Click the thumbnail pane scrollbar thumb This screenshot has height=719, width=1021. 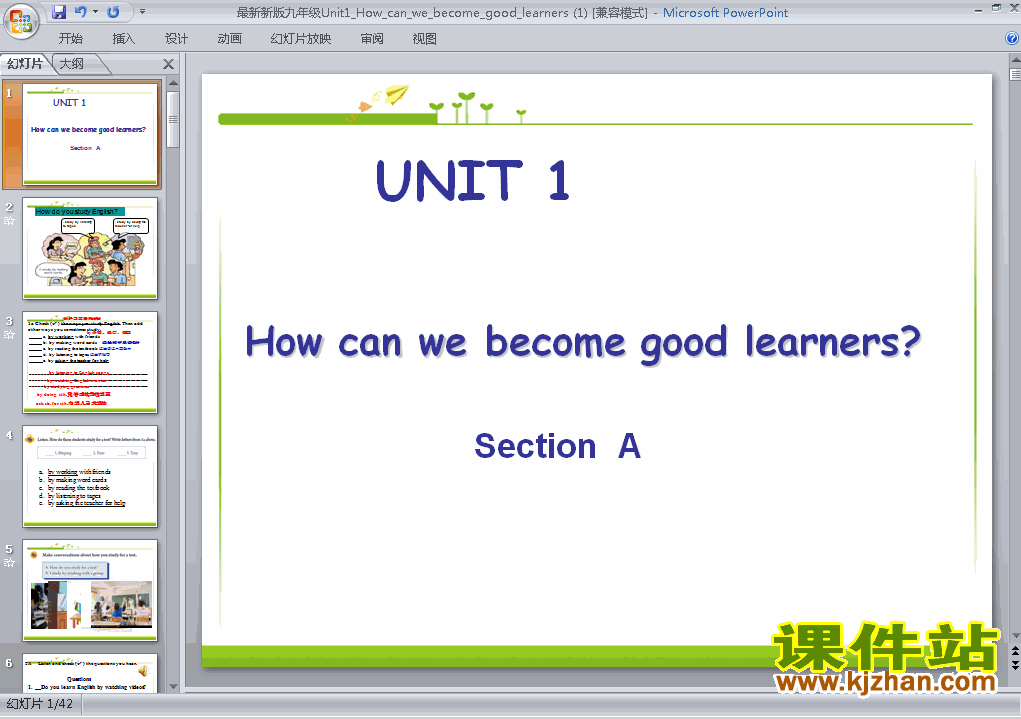click(x=173, y=120)
